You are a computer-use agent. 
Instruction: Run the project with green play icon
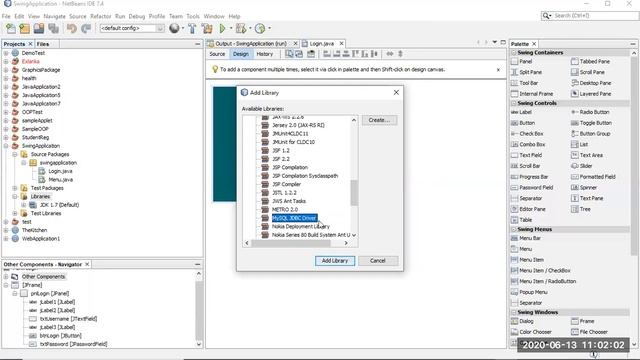point(222,28)
